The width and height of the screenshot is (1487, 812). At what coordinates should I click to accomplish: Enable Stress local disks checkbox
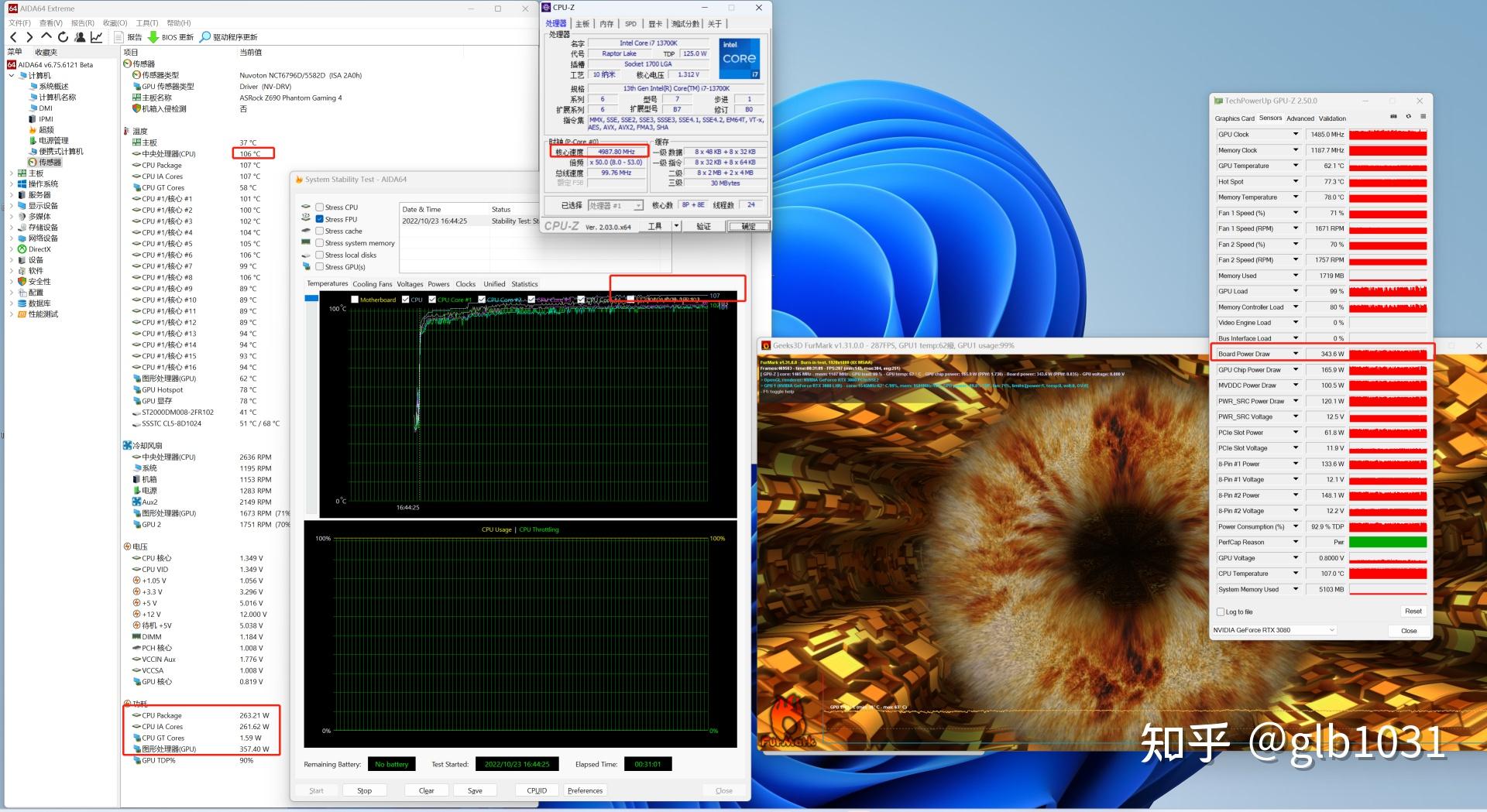point(319,255)
